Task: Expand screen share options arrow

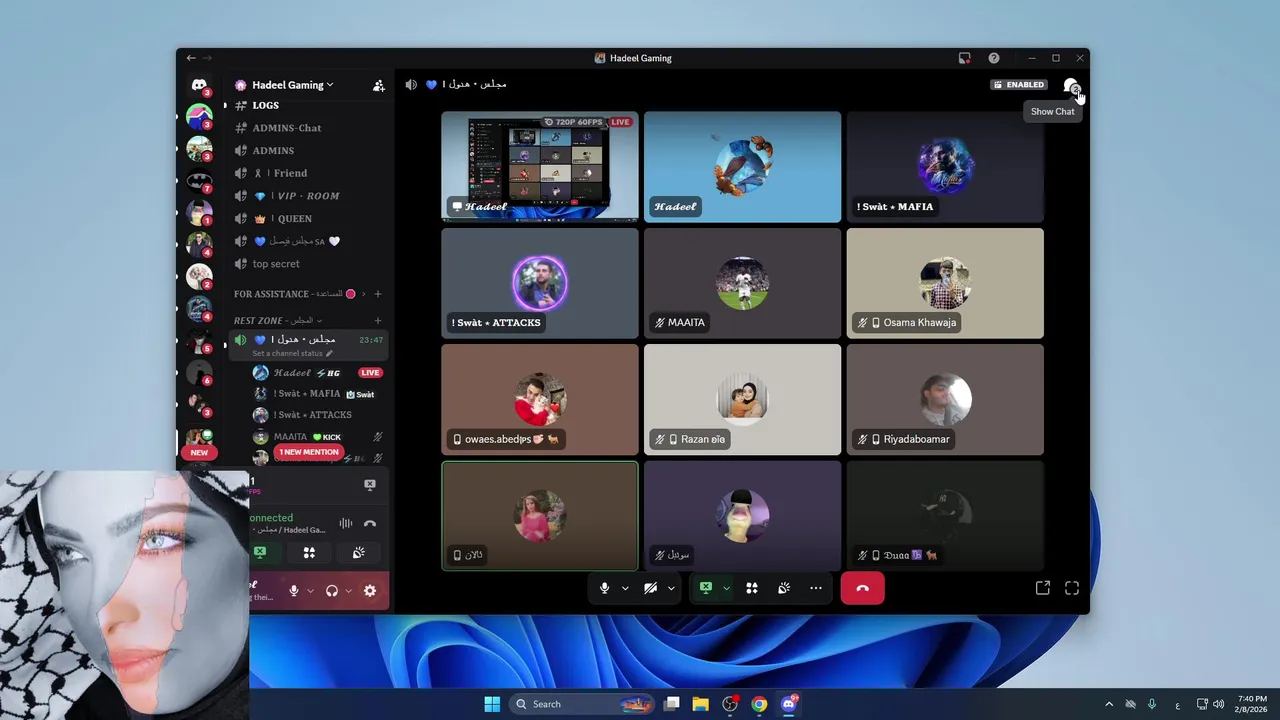Action: [726, 588]
